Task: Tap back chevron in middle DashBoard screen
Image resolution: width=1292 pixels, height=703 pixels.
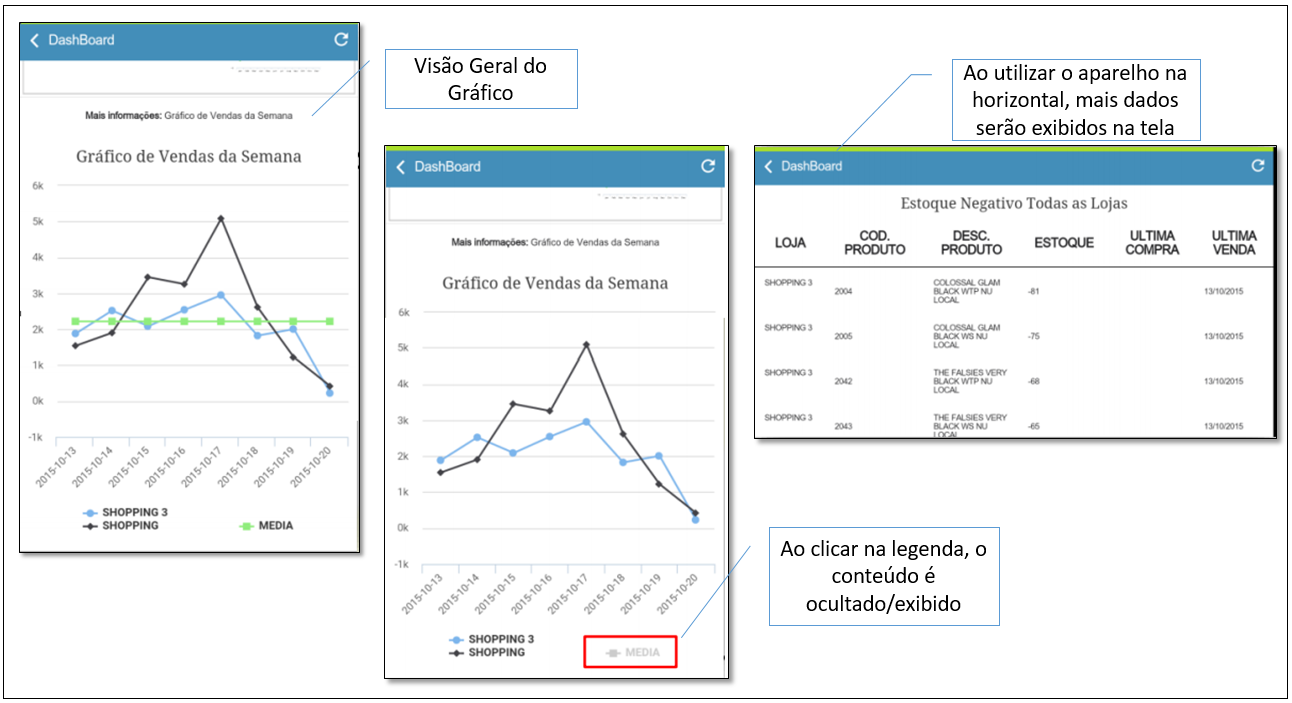Action: [x=401, y=167]
